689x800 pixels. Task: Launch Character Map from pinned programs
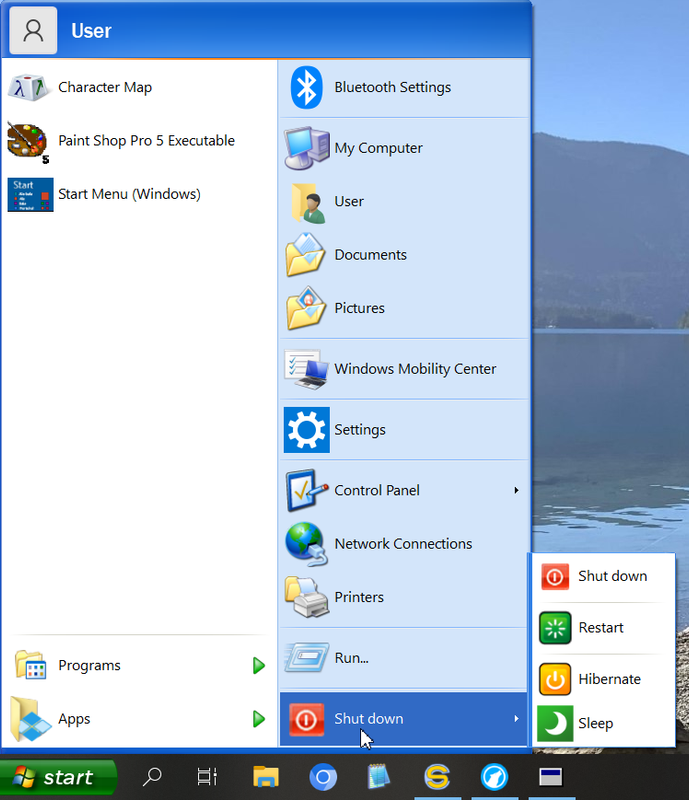click(x=104, y=87)
